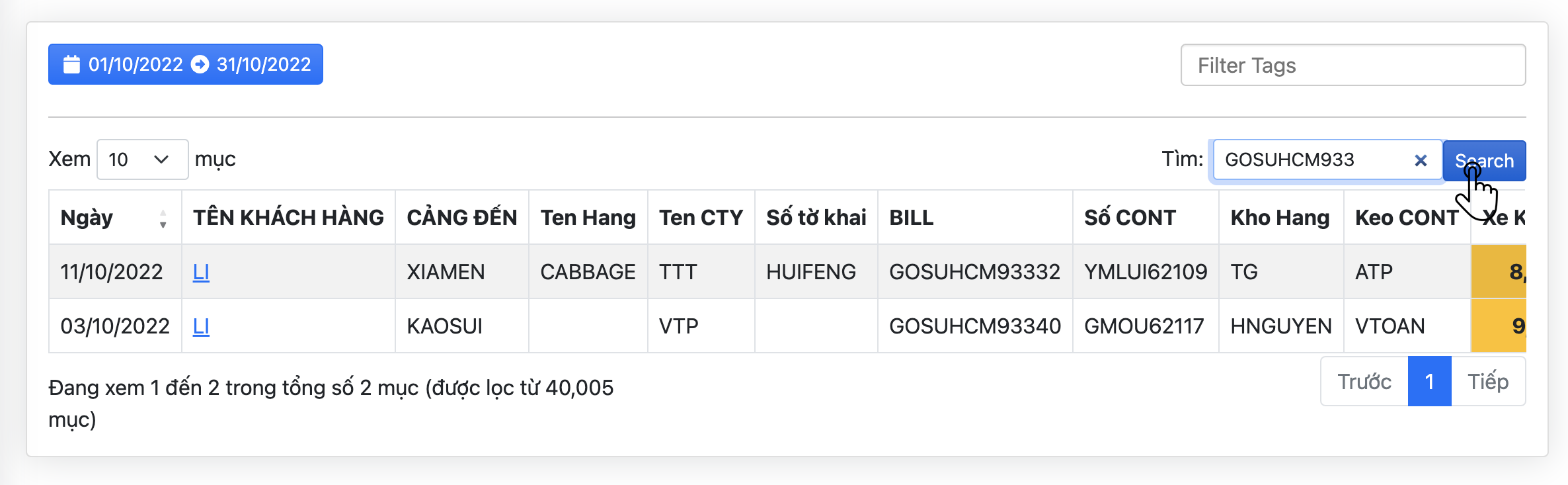Go to next page with Tiếp

tap(1488, 382)
